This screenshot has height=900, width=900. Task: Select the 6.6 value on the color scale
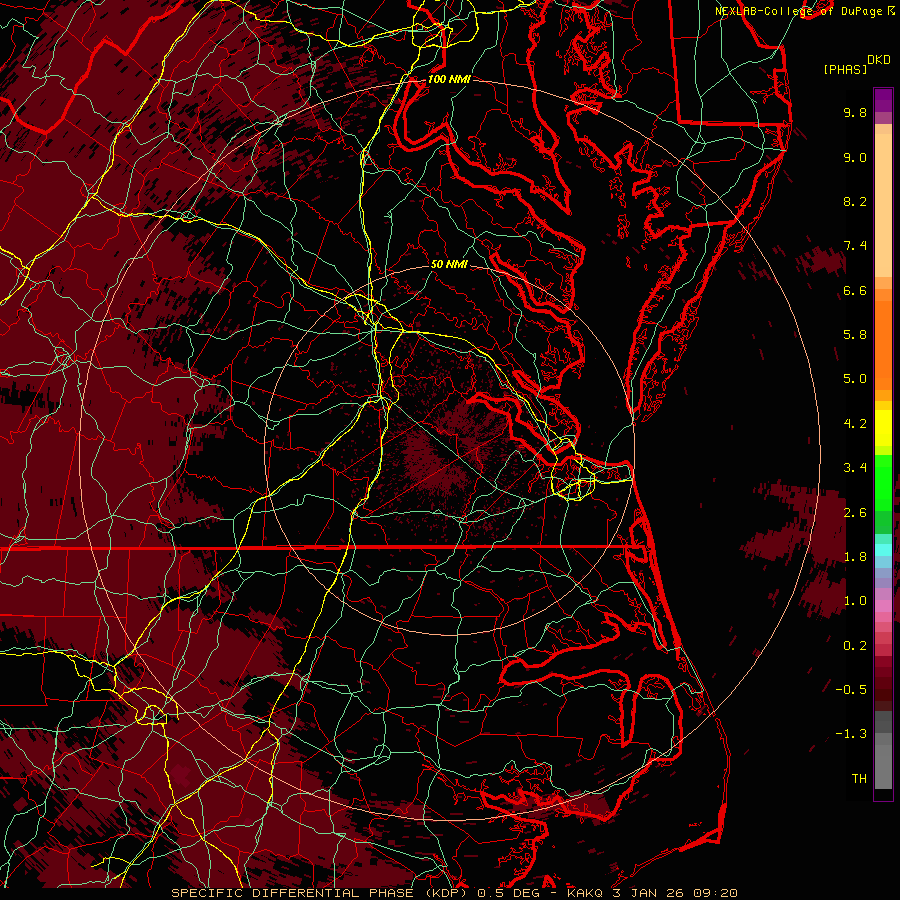click(855, 290)
